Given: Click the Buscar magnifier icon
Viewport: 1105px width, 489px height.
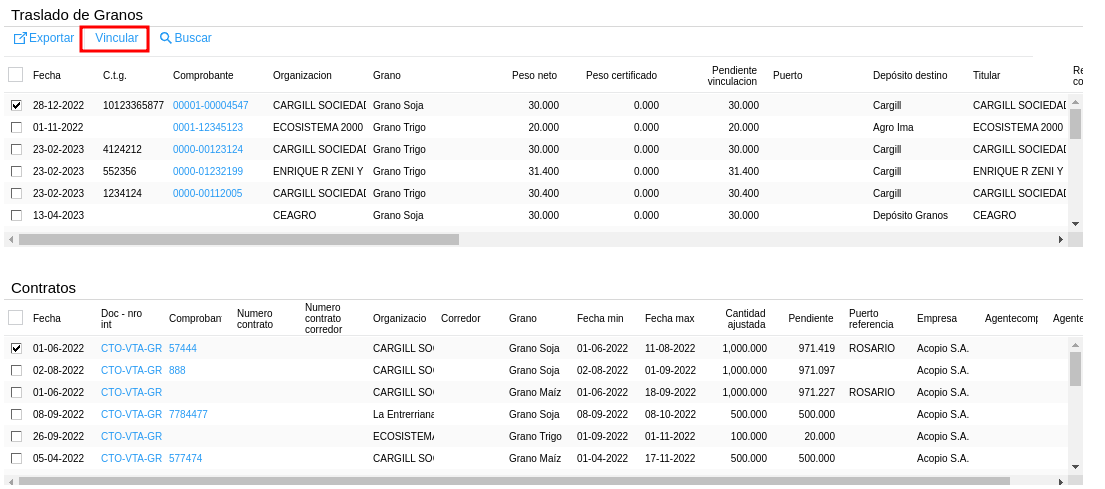Looking at the screenshot, I should click(x=166, y=38).
